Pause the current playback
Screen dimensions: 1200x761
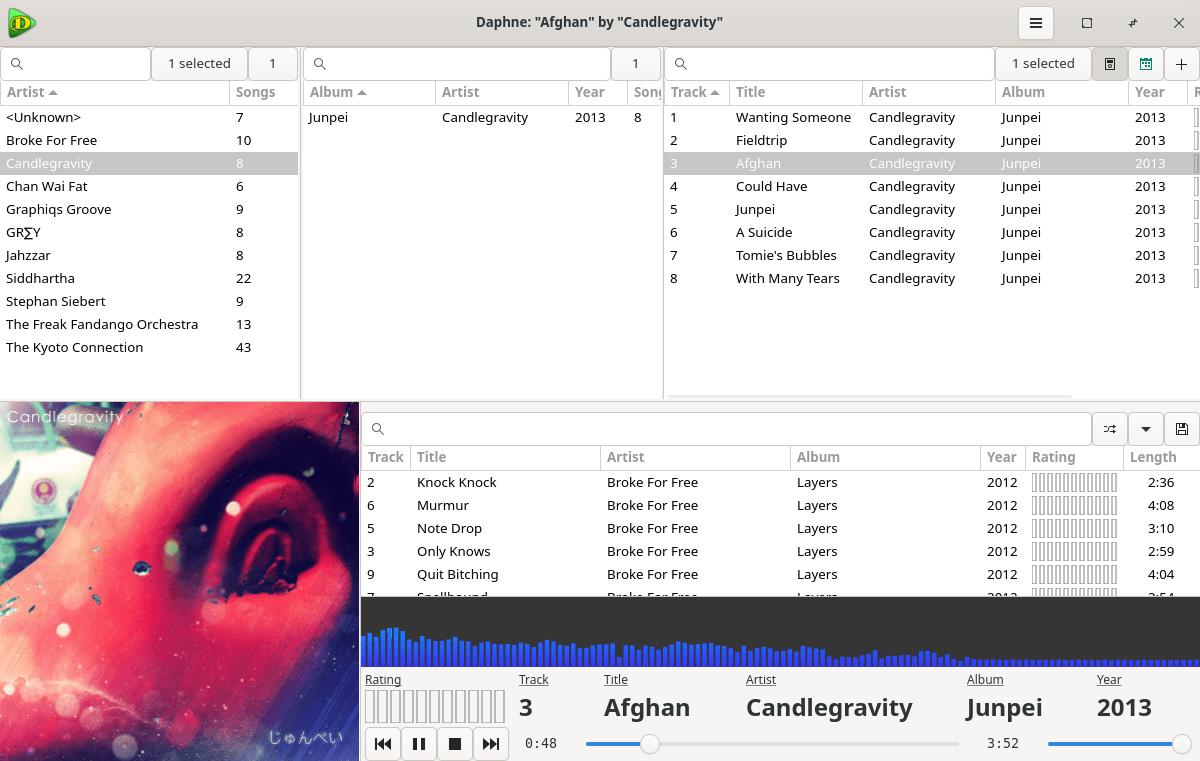(419, 744)
